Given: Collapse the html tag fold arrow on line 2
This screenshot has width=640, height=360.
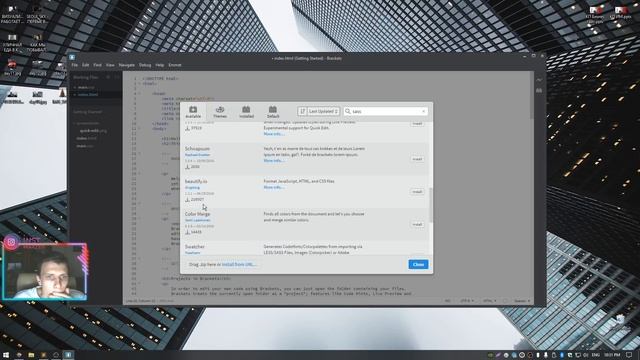Looking at the screenshot, I should [x=139, y=83].
